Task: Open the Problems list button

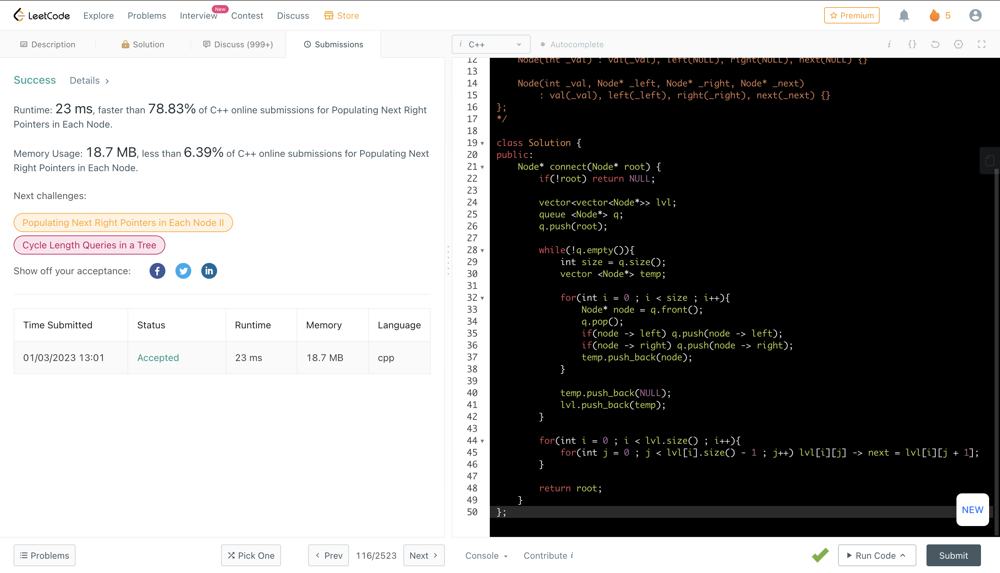Action: coord(45,555)
